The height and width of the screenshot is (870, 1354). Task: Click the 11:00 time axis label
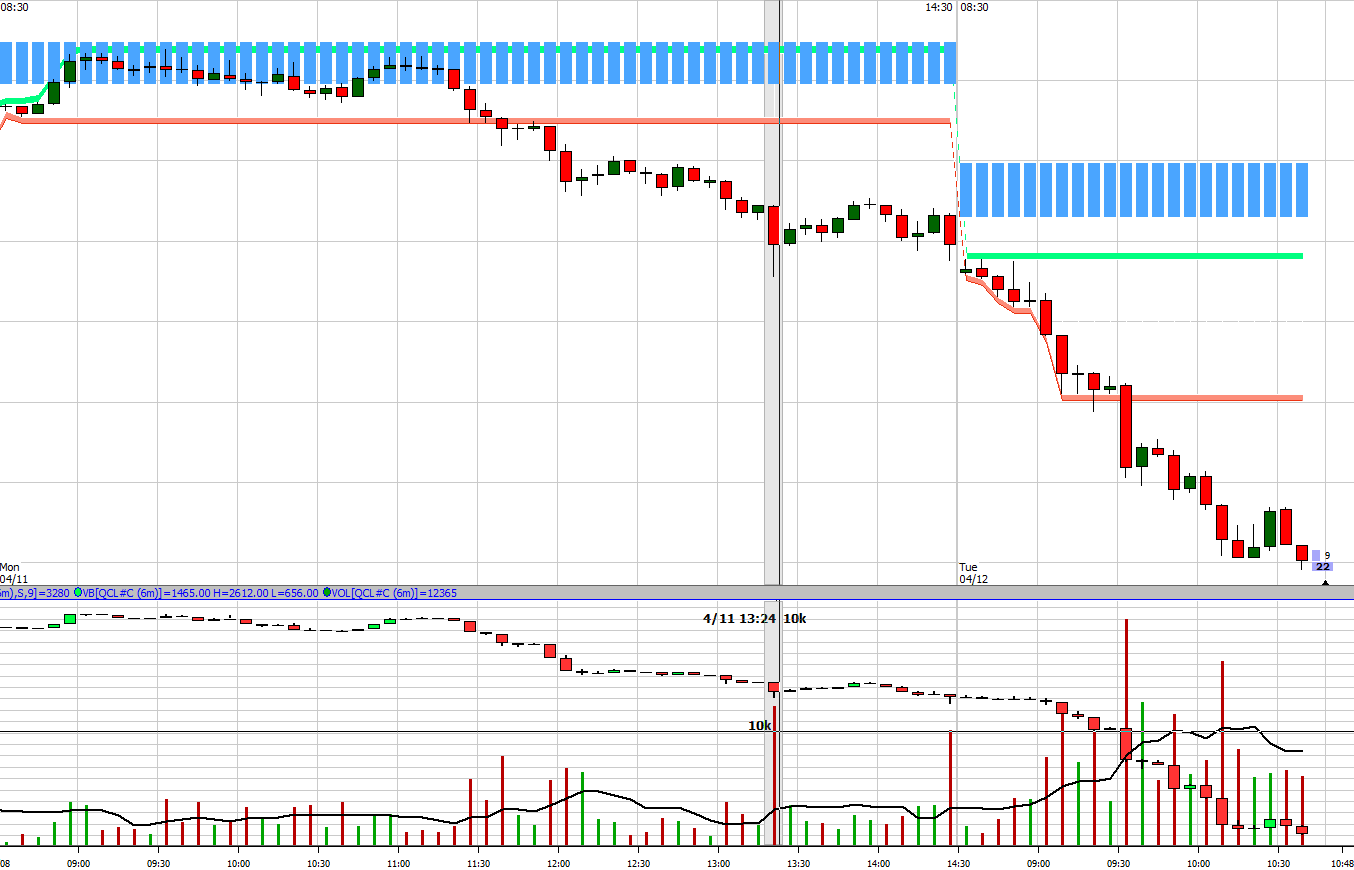pos(397,863)
